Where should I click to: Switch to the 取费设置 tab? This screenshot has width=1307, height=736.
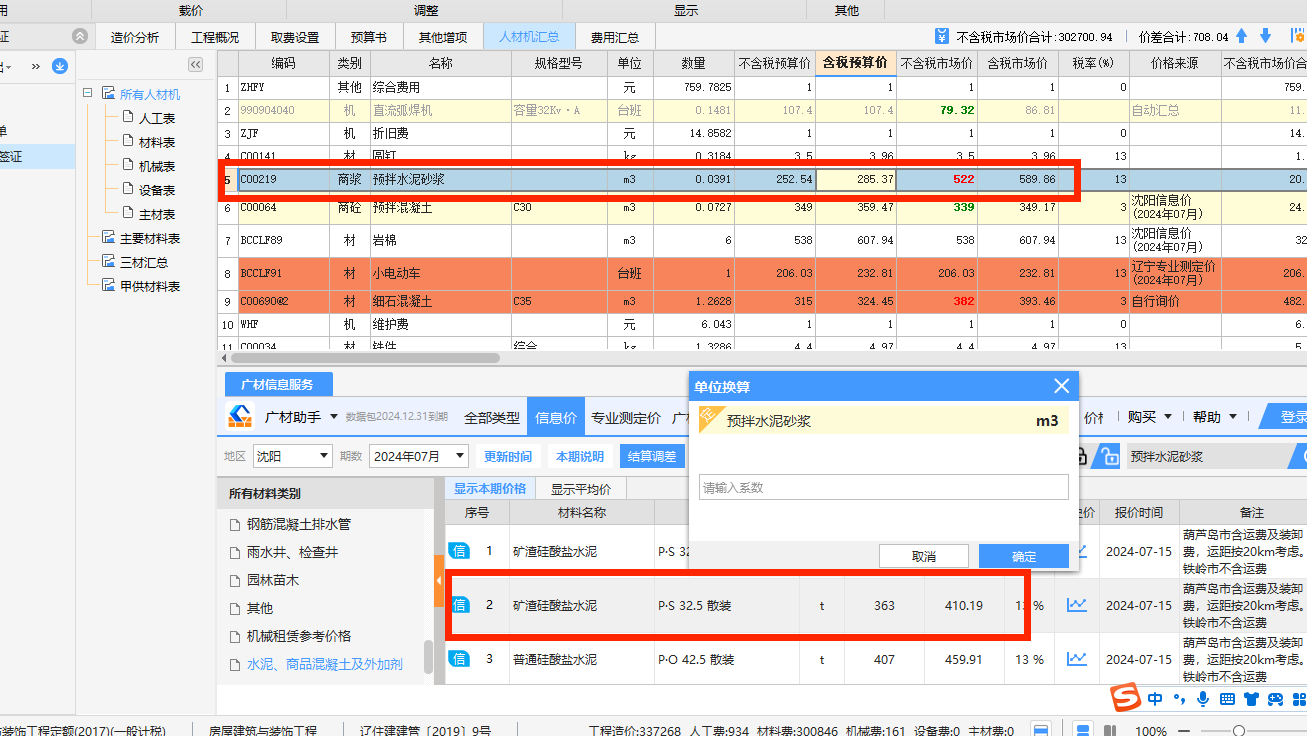coord(295,37)
